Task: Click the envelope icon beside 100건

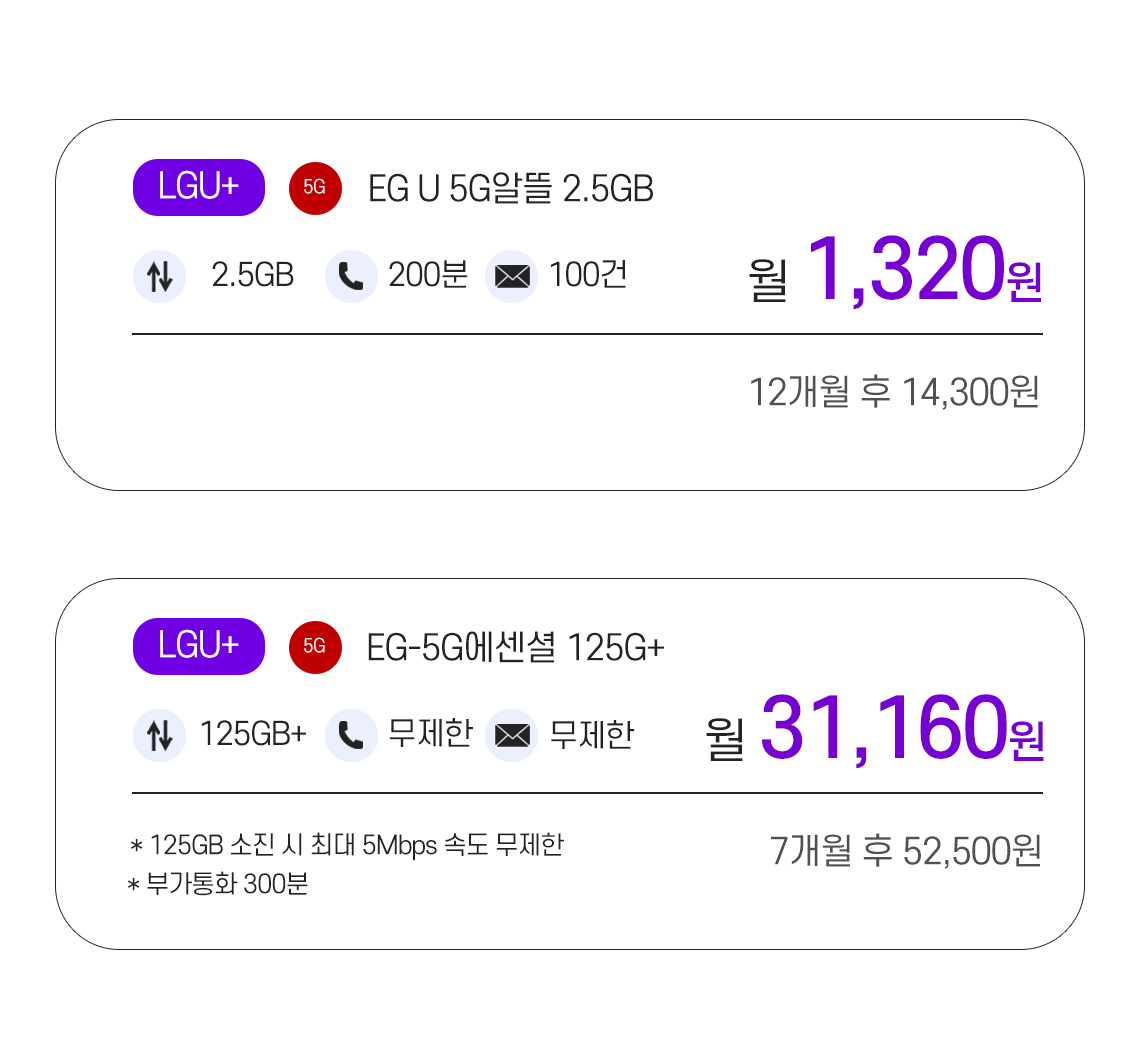Action: coord(511,276)
